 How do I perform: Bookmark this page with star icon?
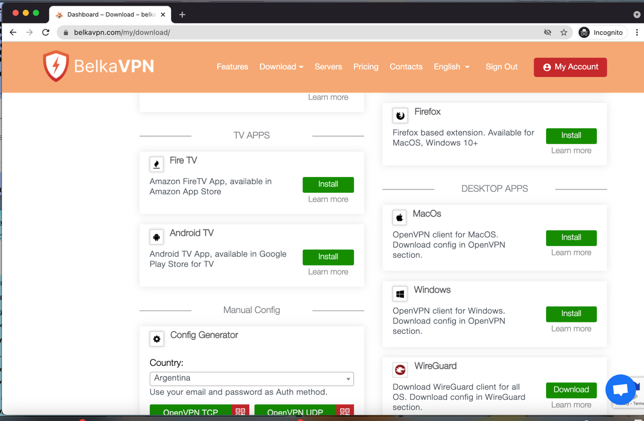coord(564,32)
